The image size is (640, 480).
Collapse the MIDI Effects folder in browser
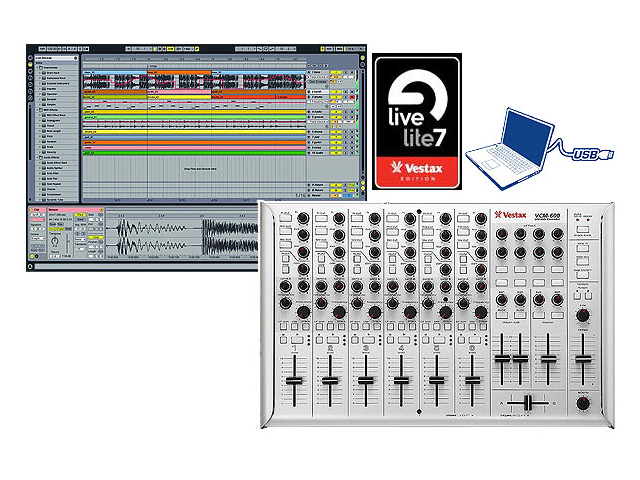pos(37,110)
